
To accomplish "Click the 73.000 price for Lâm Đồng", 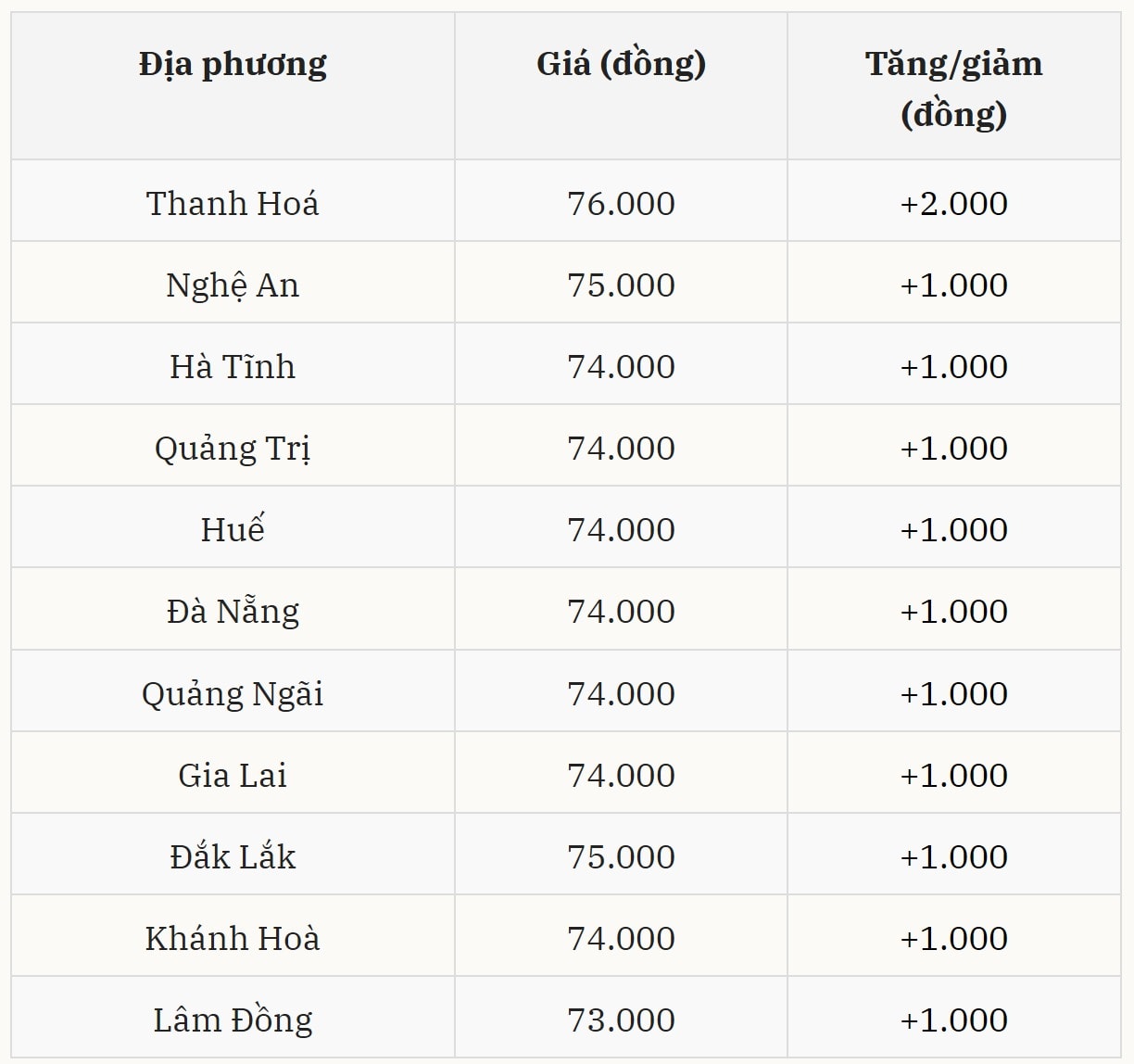I will (x=621, y=1020).
